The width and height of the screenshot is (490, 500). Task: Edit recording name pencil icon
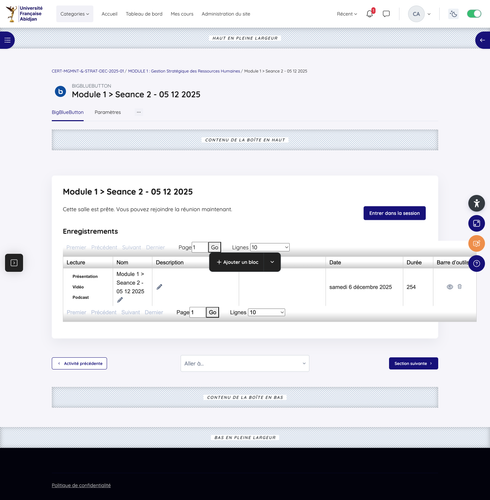pos(120,300)
